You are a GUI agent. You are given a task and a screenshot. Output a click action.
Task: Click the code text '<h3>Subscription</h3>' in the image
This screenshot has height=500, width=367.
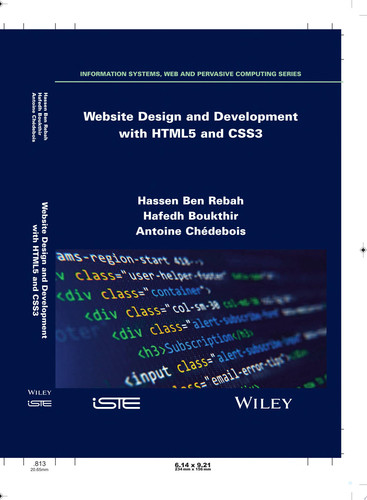coord(195,343)
